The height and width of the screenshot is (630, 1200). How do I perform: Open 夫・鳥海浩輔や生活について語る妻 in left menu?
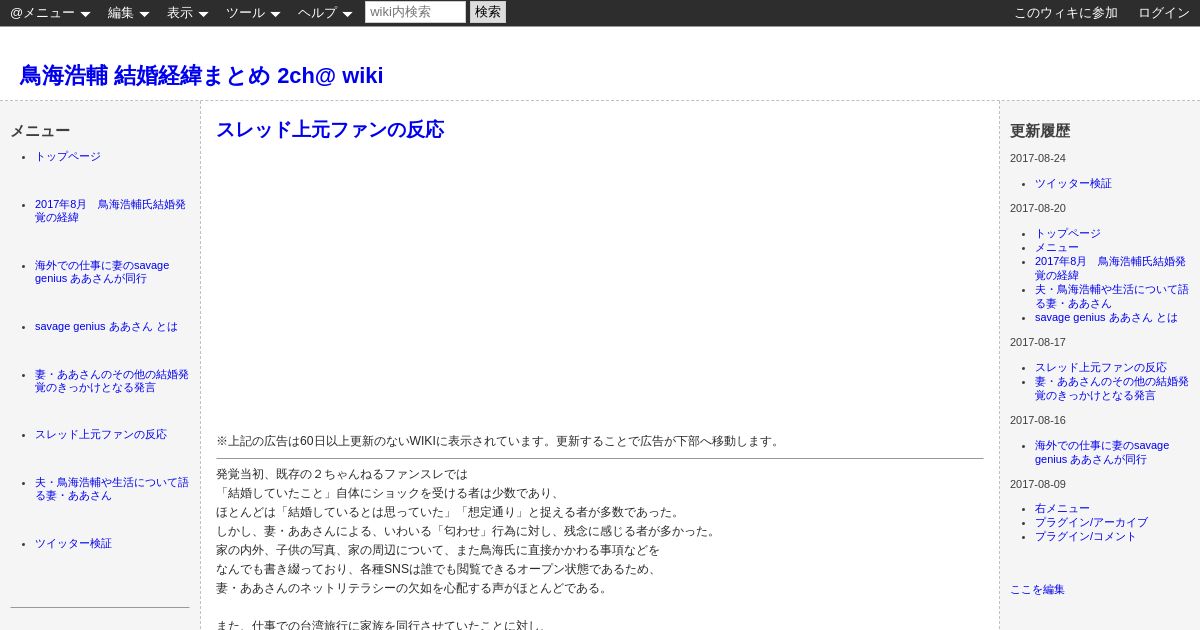pyautogui.click(x=112, y=489)
